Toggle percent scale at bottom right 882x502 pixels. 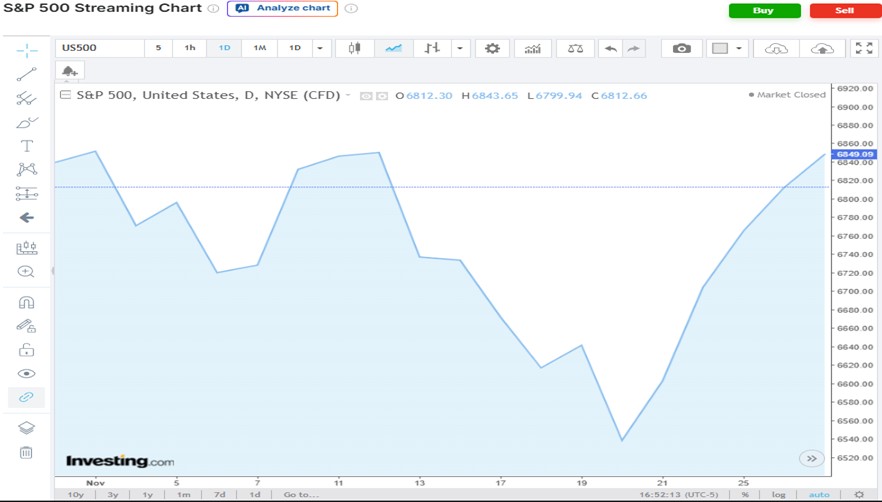pos(745,495)
